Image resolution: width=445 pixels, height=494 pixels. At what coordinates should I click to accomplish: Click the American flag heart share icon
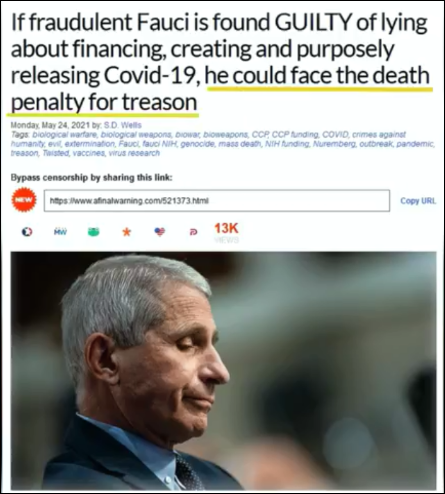160,232
